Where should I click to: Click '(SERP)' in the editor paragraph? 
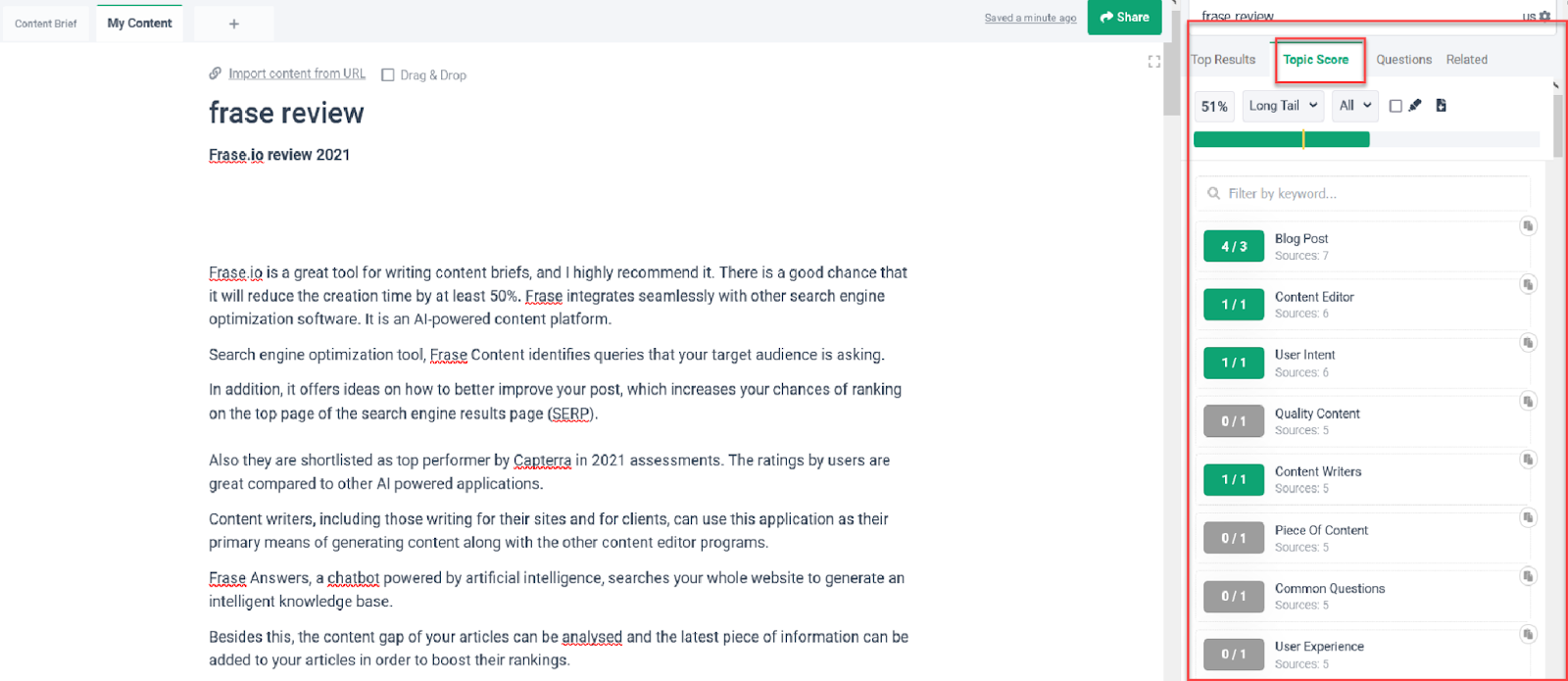pyautogui.click(x=572, y=413)
